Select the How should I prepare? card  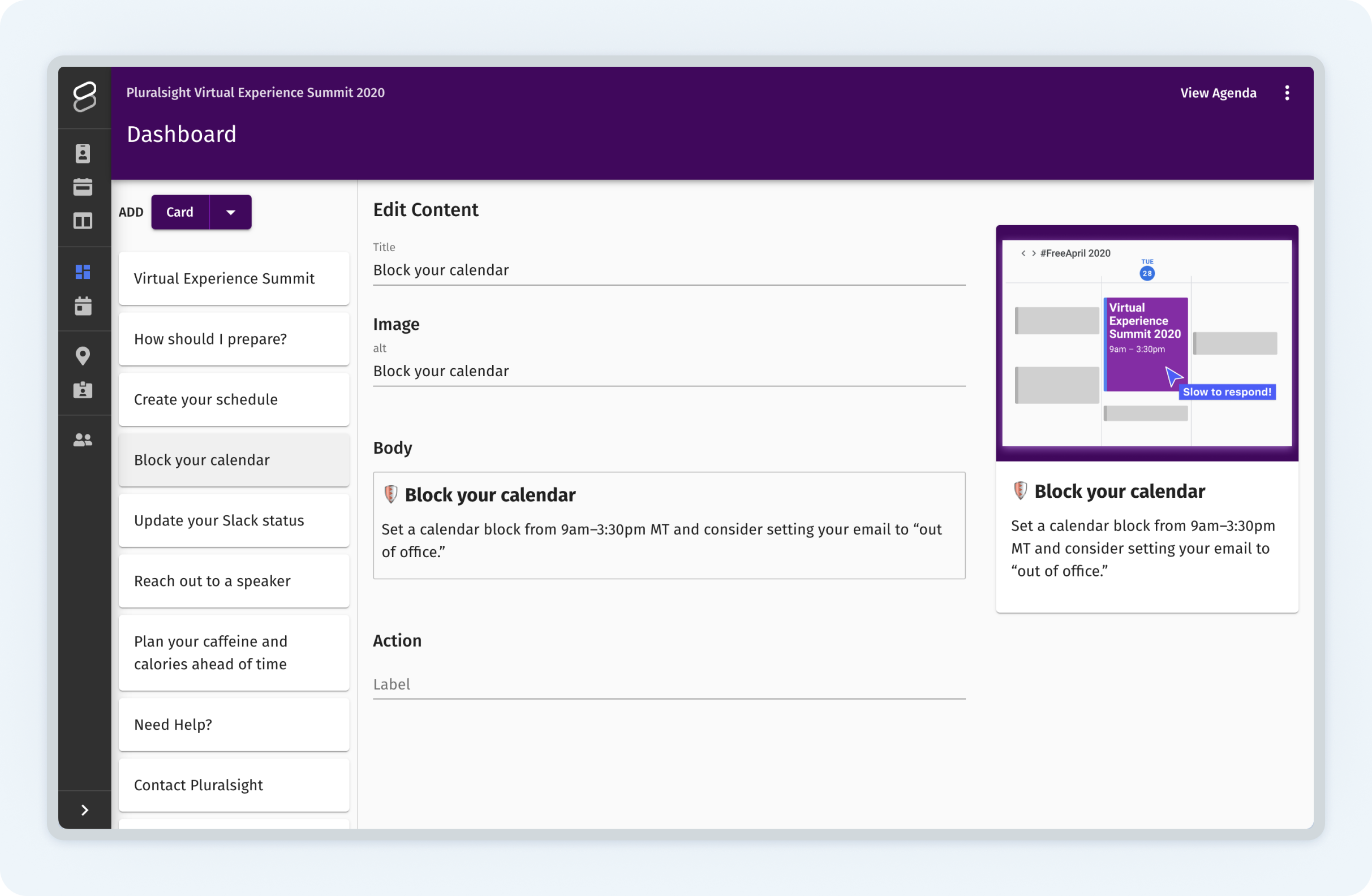tap(234, 339)
